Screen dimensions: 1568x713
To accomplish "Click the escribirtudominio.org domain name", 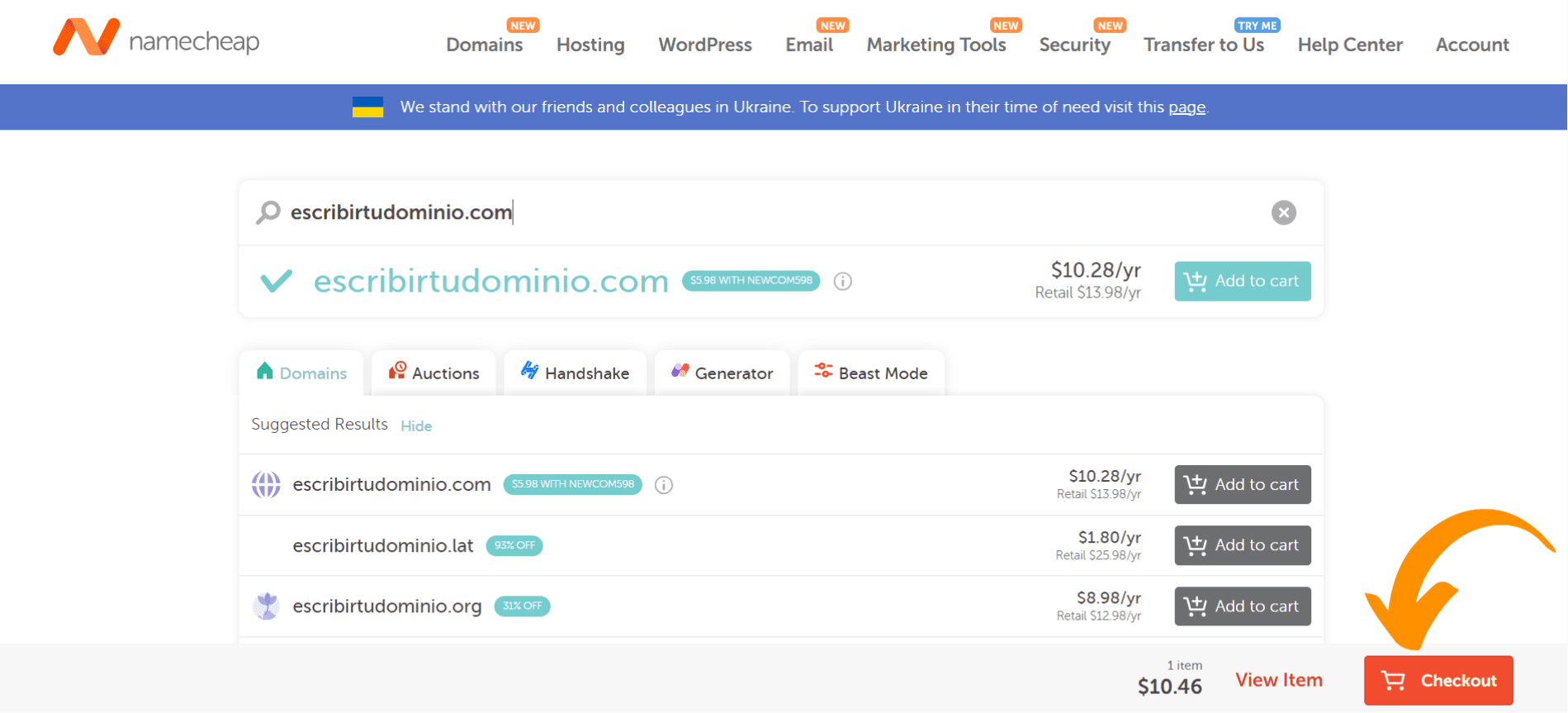I will [x=387, y=606].
